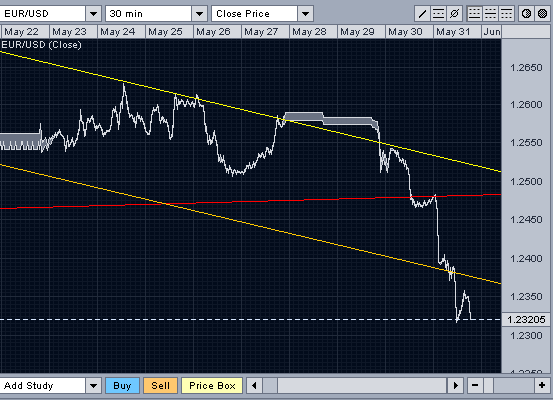Viewport: 553px width, 400px height.
Task: Click the May 26 date header
Action: (217, 32)
